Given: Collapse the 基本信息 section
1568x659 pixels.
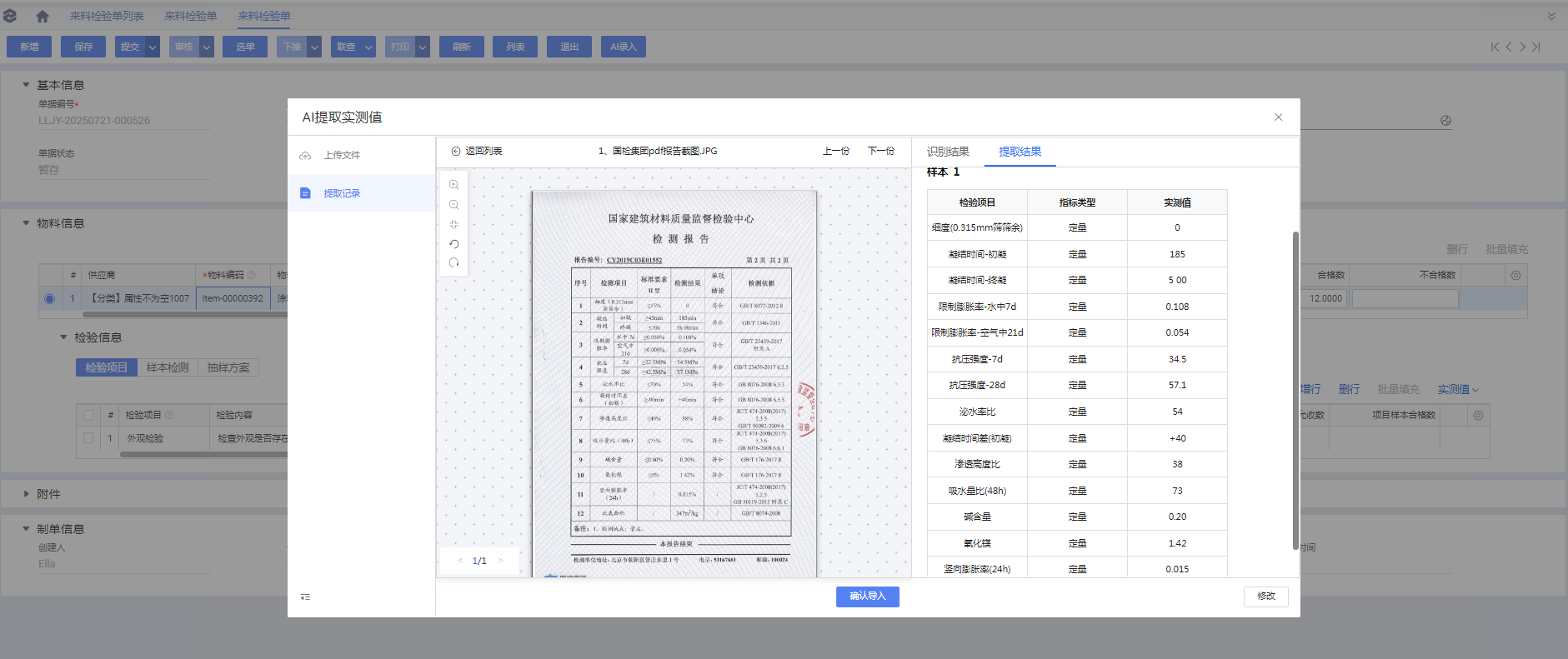Looking at the screenshot, I should (x=26, y=85).
